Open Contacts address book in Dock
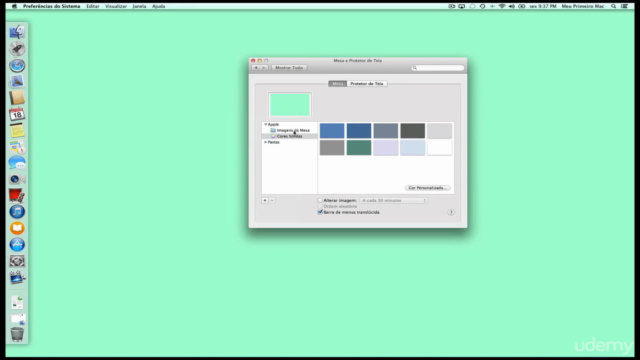Image resolution: width=640 pixels, height=360 pixels. coord(17,98)
